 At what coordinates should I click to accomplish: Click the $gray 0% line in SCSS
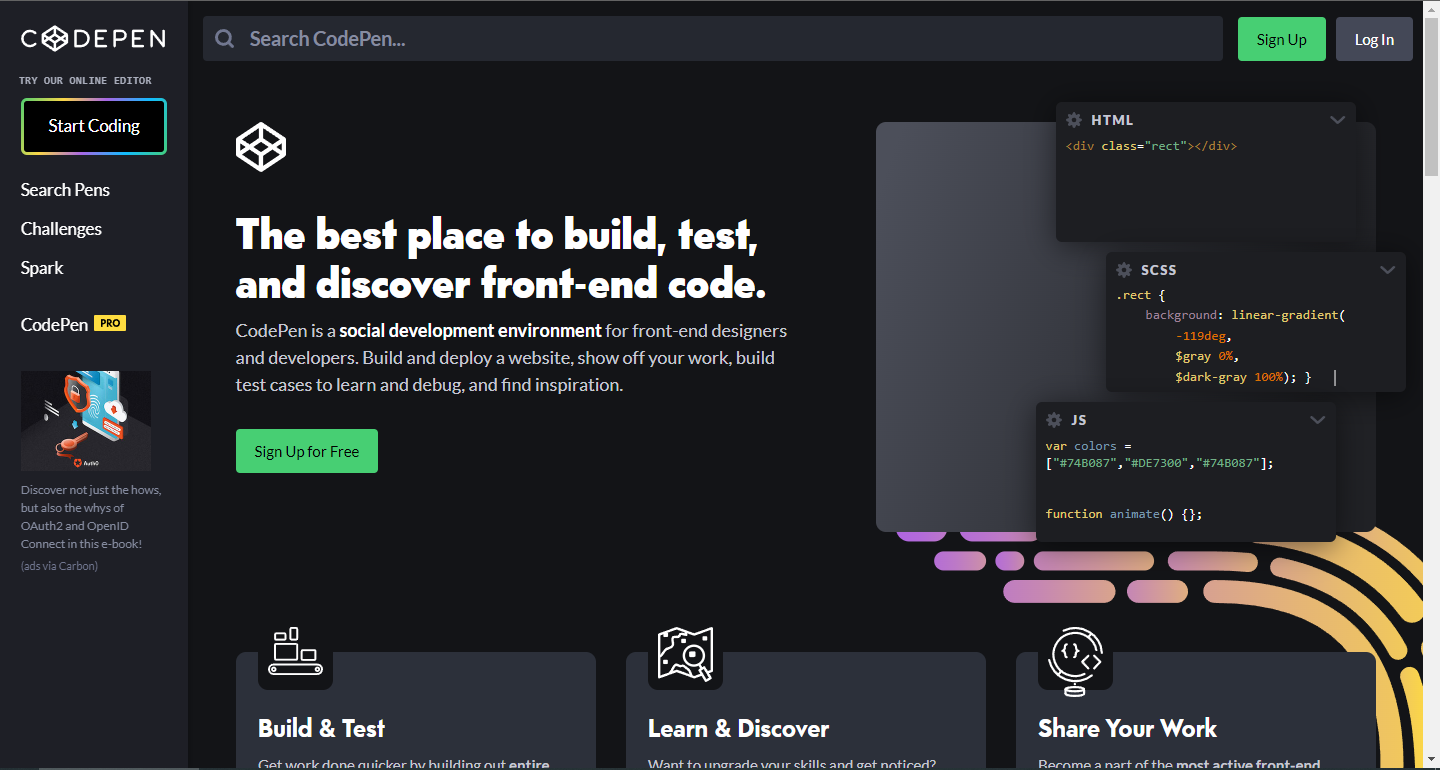pyautogui.click(x=1207, y=356)
